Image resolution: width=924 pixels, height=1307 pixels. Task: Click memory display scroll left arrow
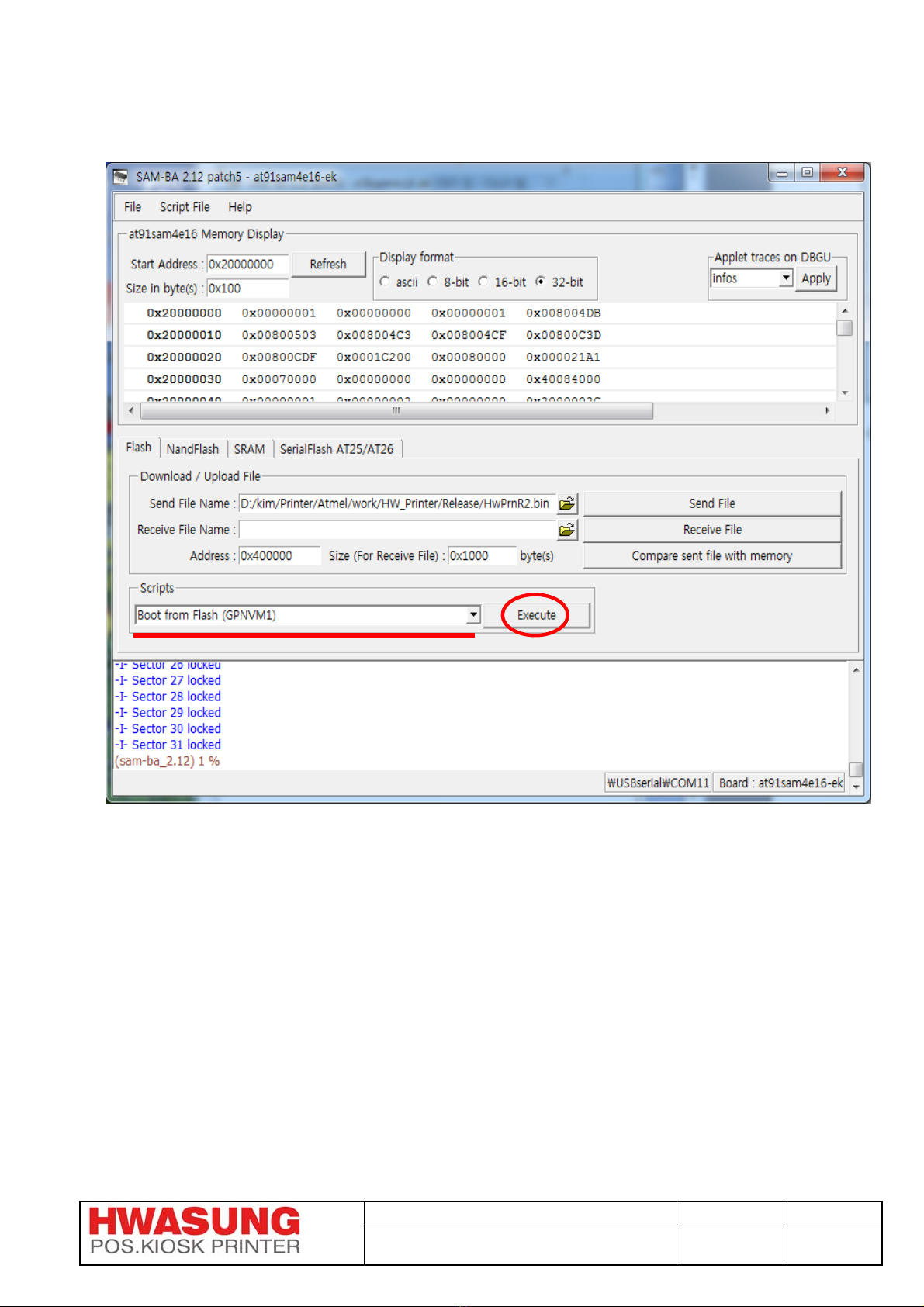131,410
